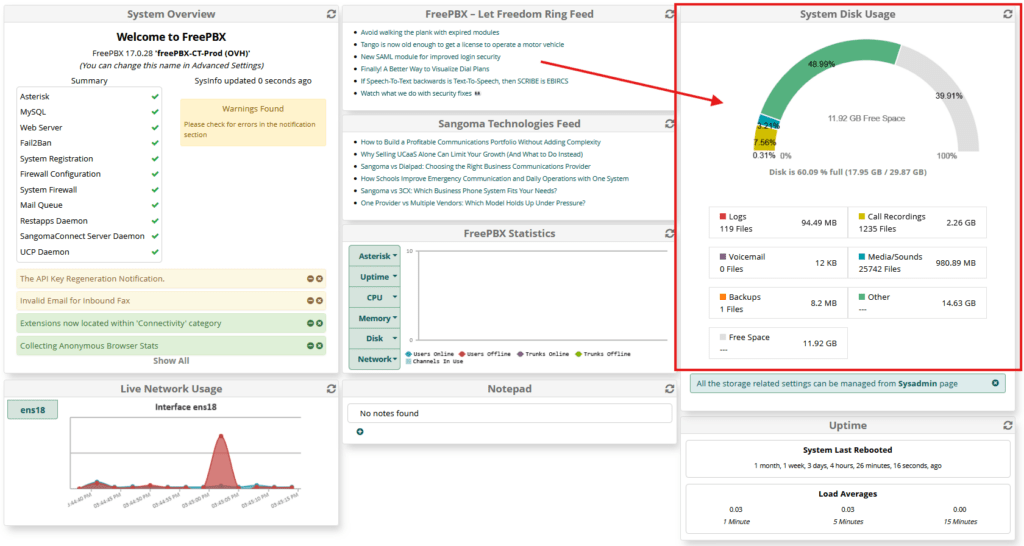Minimize the Extensions Connectivity category notice
This screenshot has width=1024, height=546.
coord(310,323)
